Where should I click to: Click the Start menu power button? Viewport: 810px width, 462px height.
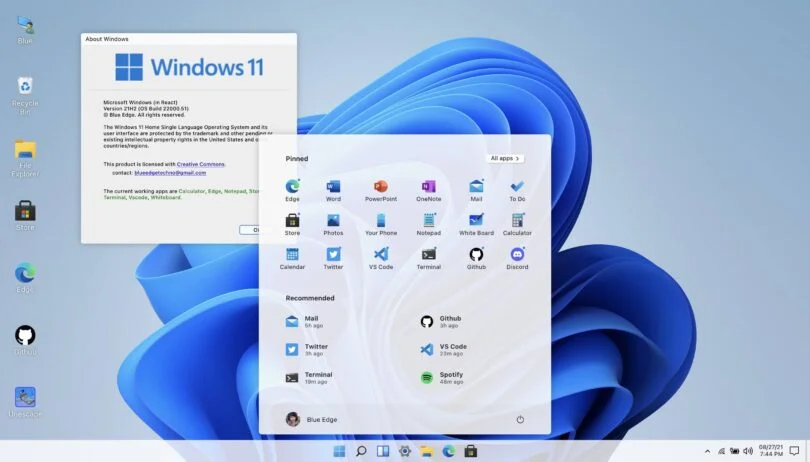click(x=520, y=420)
